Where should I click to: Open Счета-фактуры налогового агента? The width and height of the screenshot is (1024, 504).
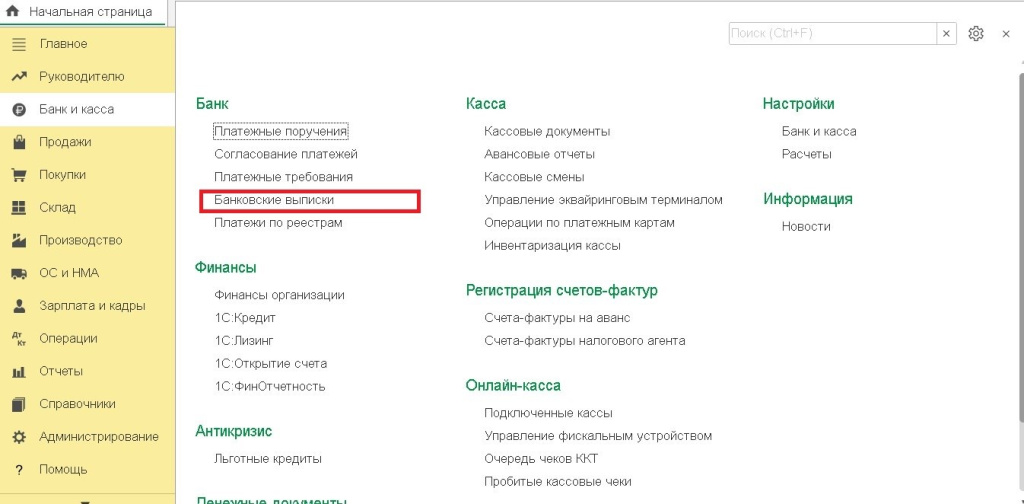coord(584,341)
